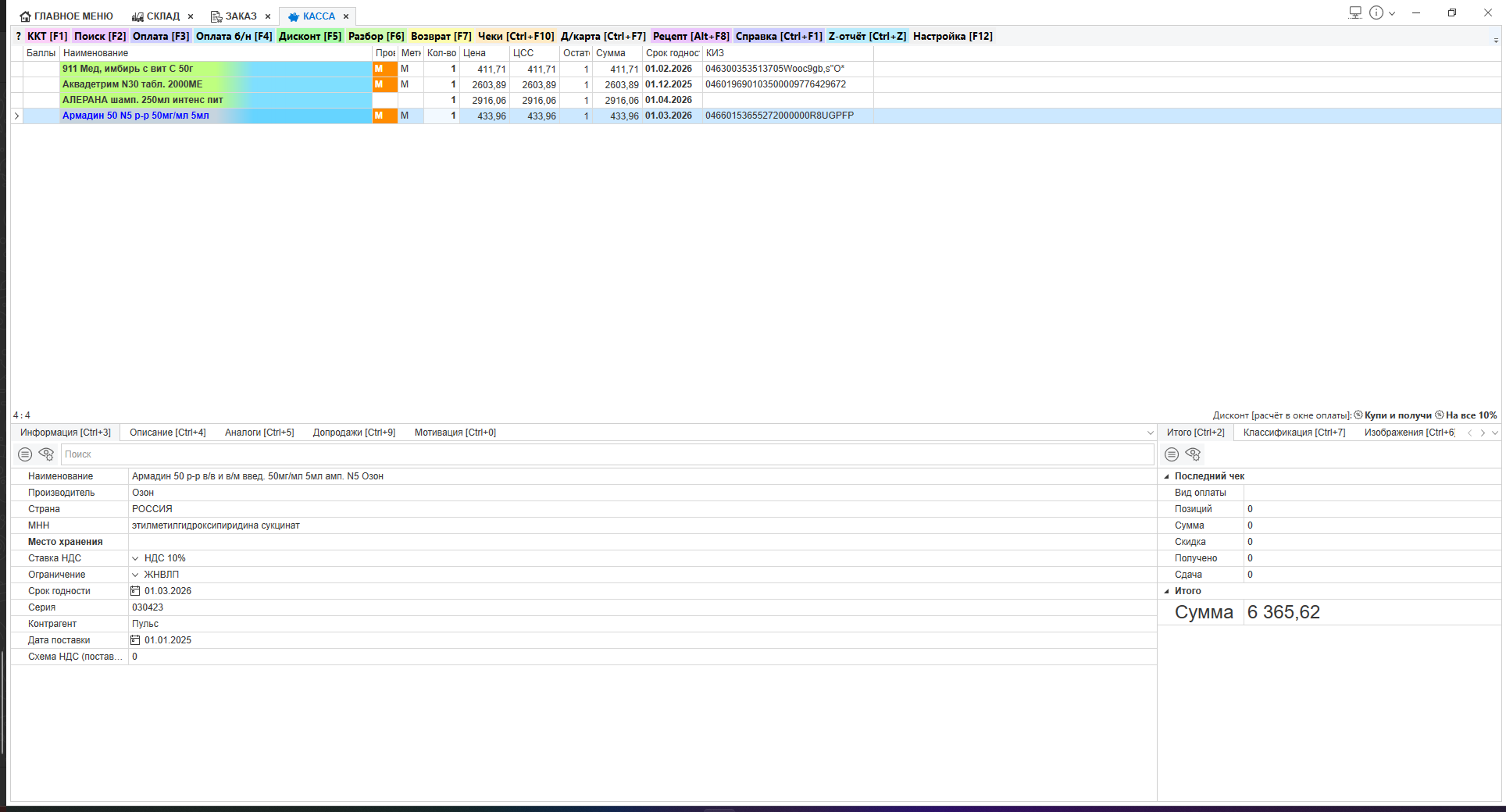Open the info icon in the title bar
The width and height of the screenshot is (1506, 812).
click(x=1376, y=12)
